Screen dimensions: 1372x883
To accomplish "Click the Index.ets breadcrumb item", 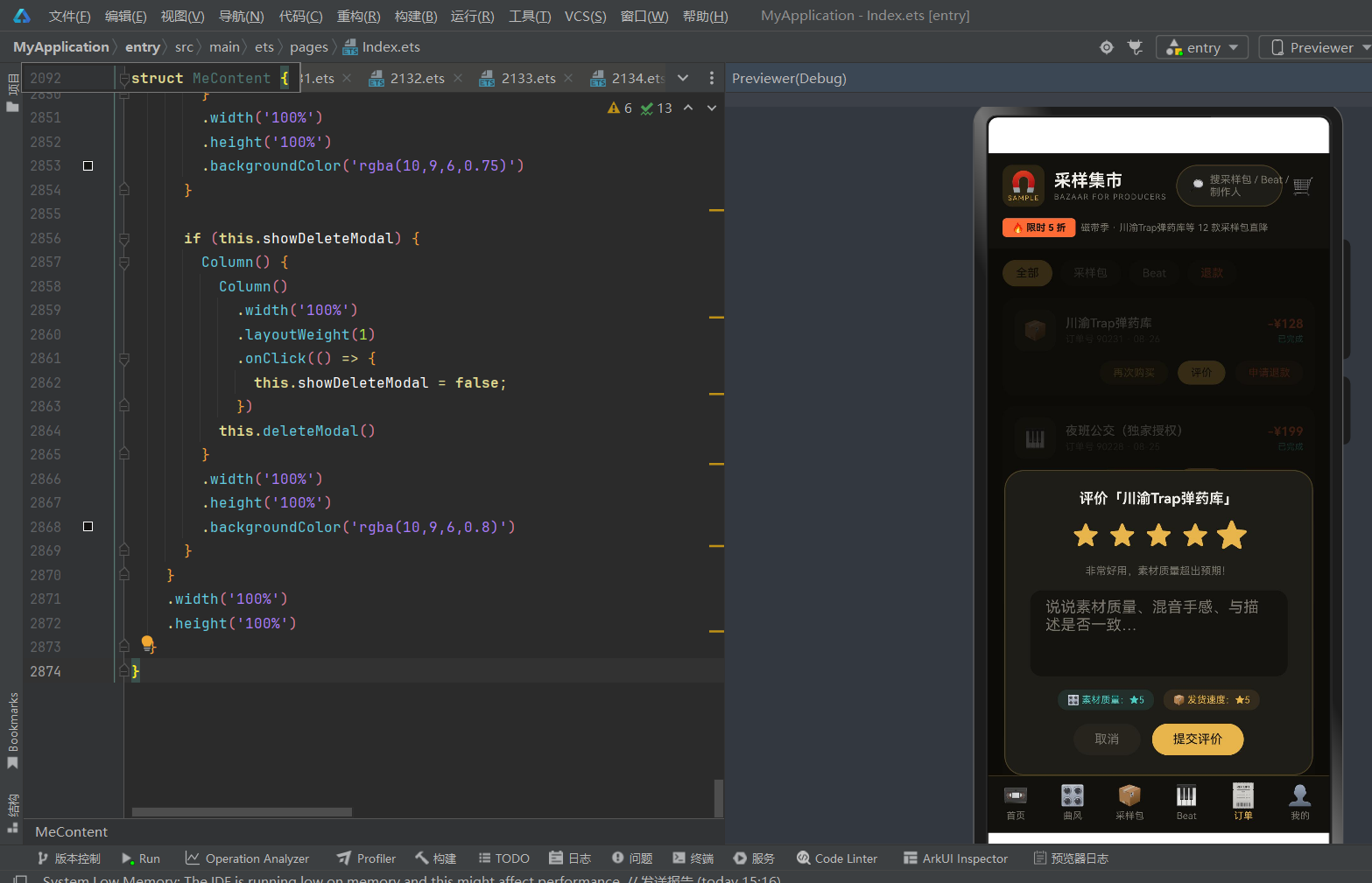I will click(x=382, y=47).
